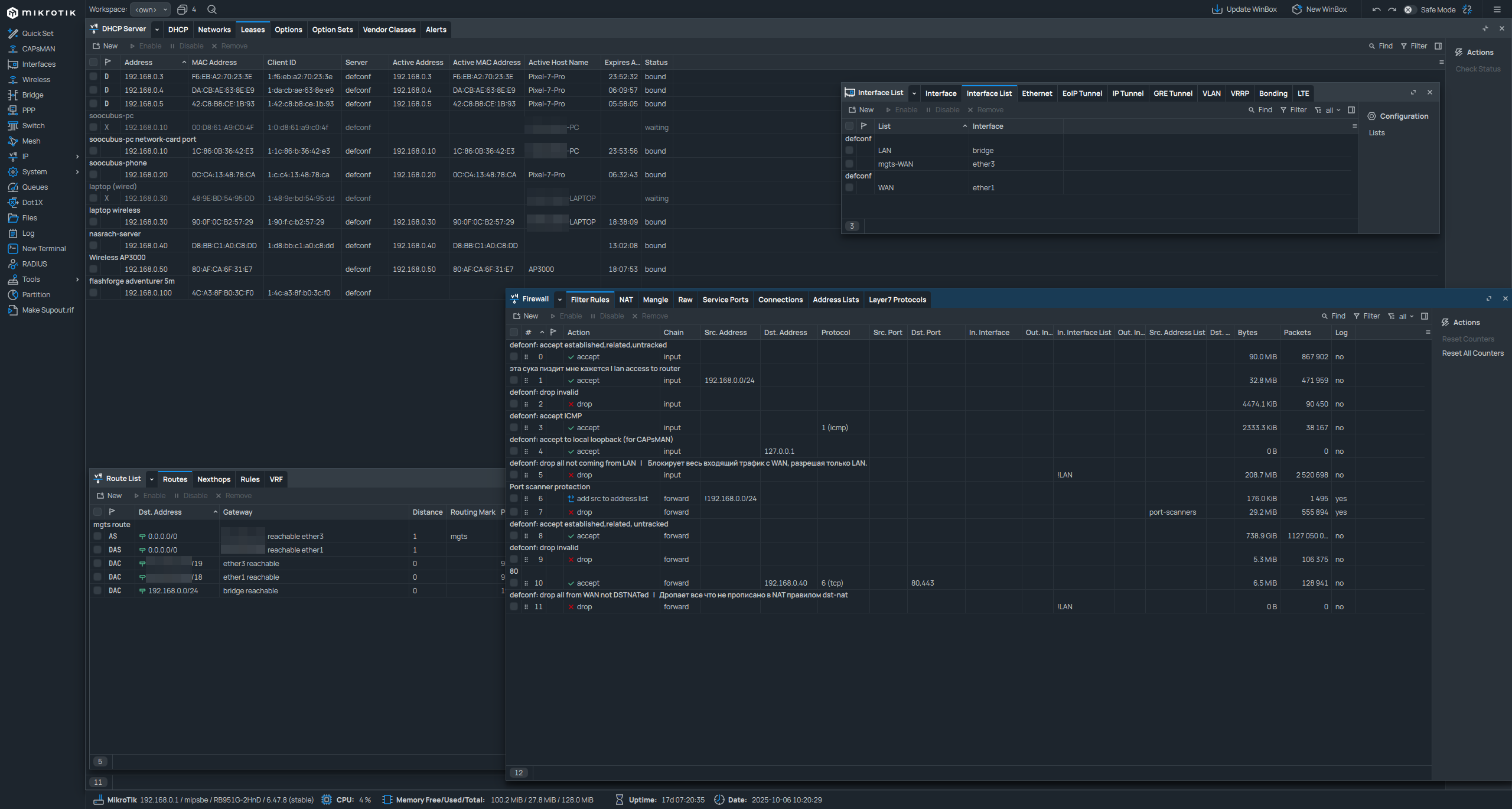Open the top-right hamburger menu
1512x809 pixels.
pyautogui.click(x=1497, y=9)
